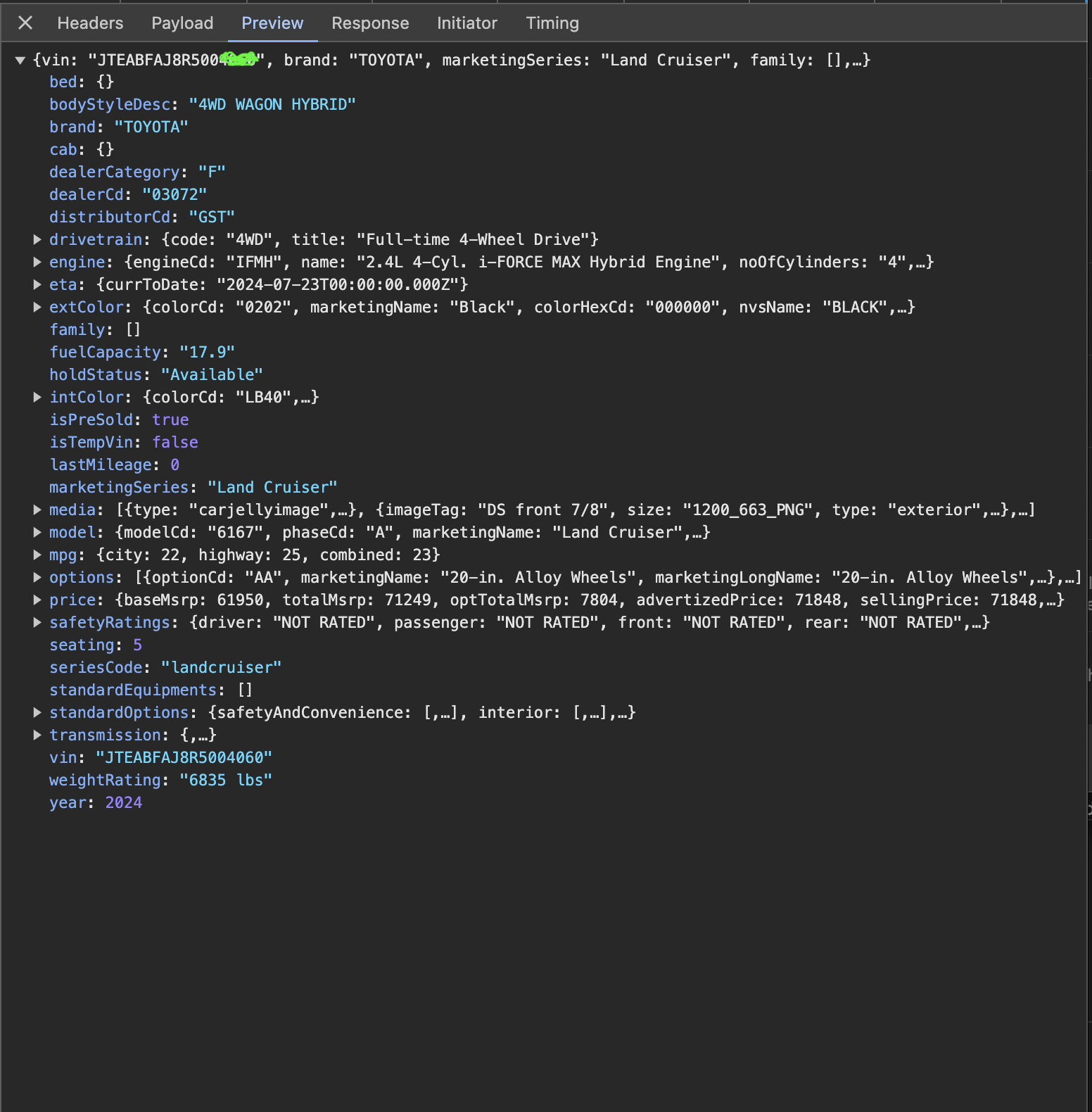Click the holdStatus "Available" value

[x=212, y=374]
